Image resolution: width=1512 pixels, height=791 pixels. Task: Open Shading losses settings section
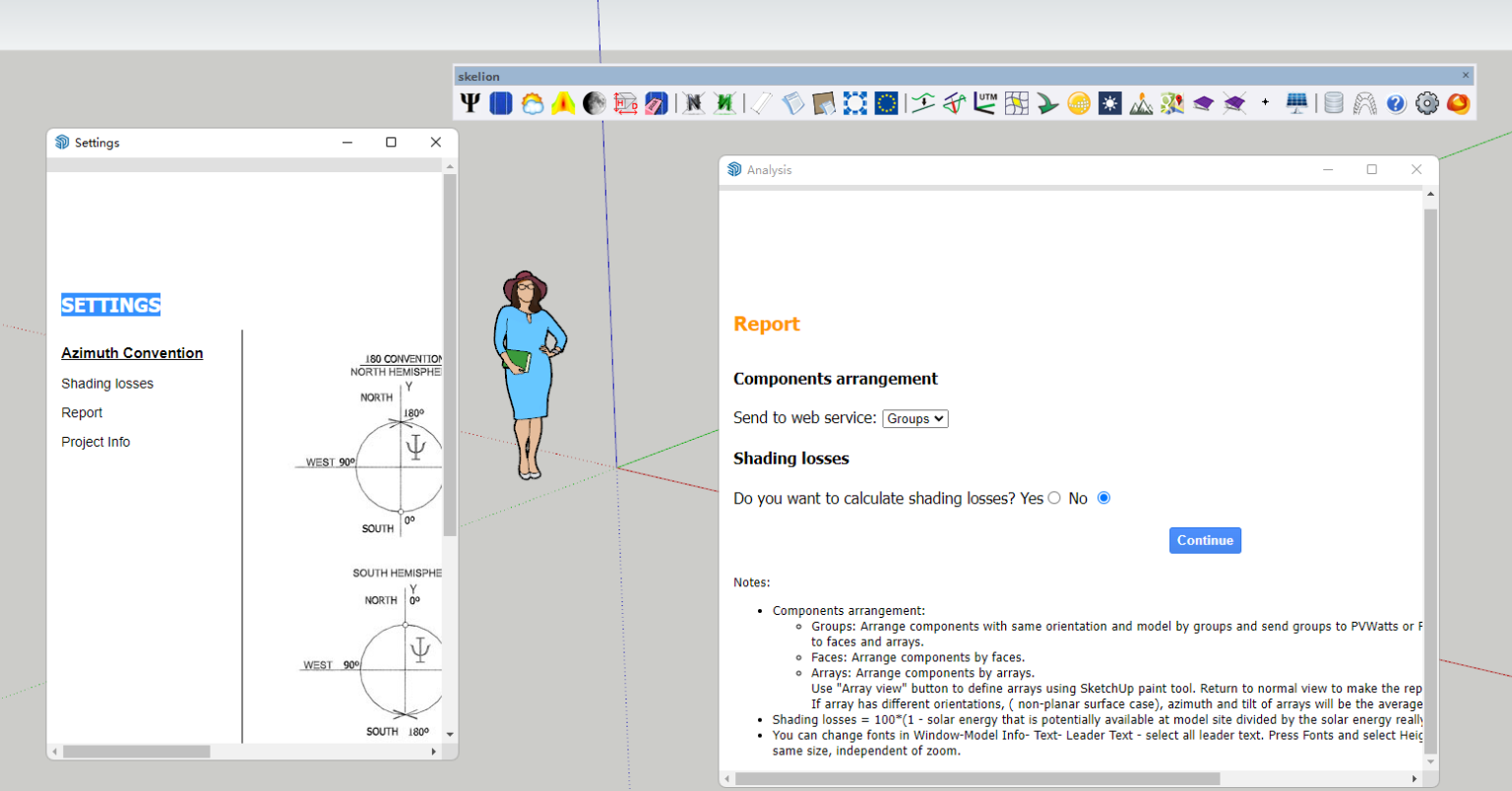(106, 383)
